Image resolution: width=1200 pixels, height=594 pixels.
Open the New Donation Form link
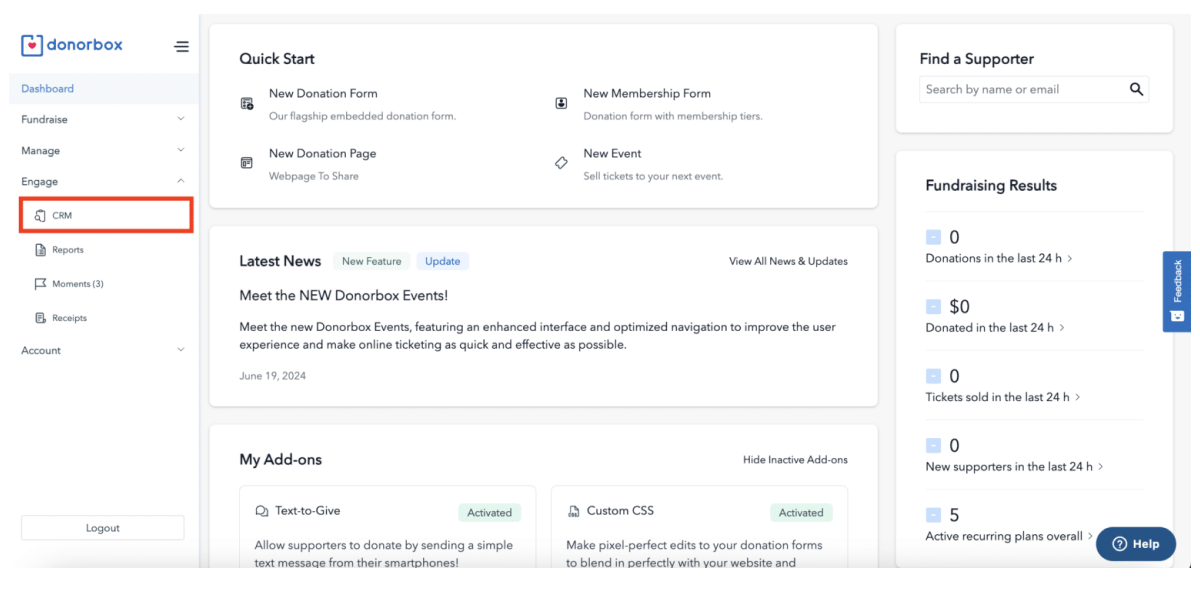tap(323, 93)
